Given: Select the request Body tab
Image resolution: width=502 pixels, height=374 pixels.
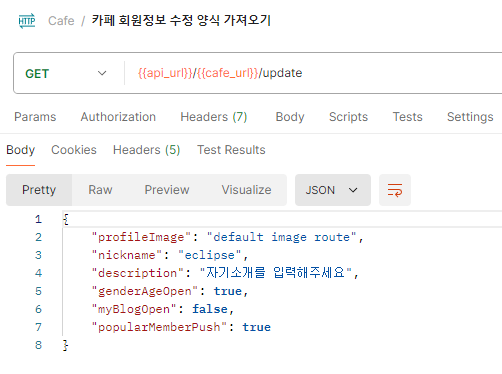Looking at the screenshot, I should coord(290,117).
